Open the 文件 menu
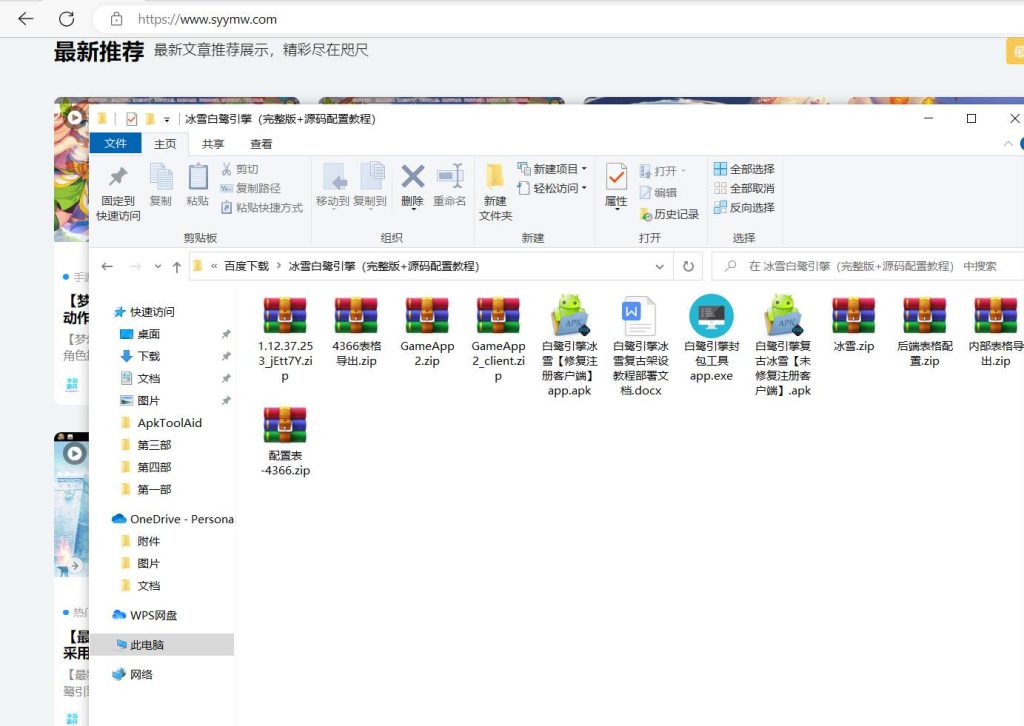Image resolution: width=1024 pixels, height=726 pixels. 115,143
